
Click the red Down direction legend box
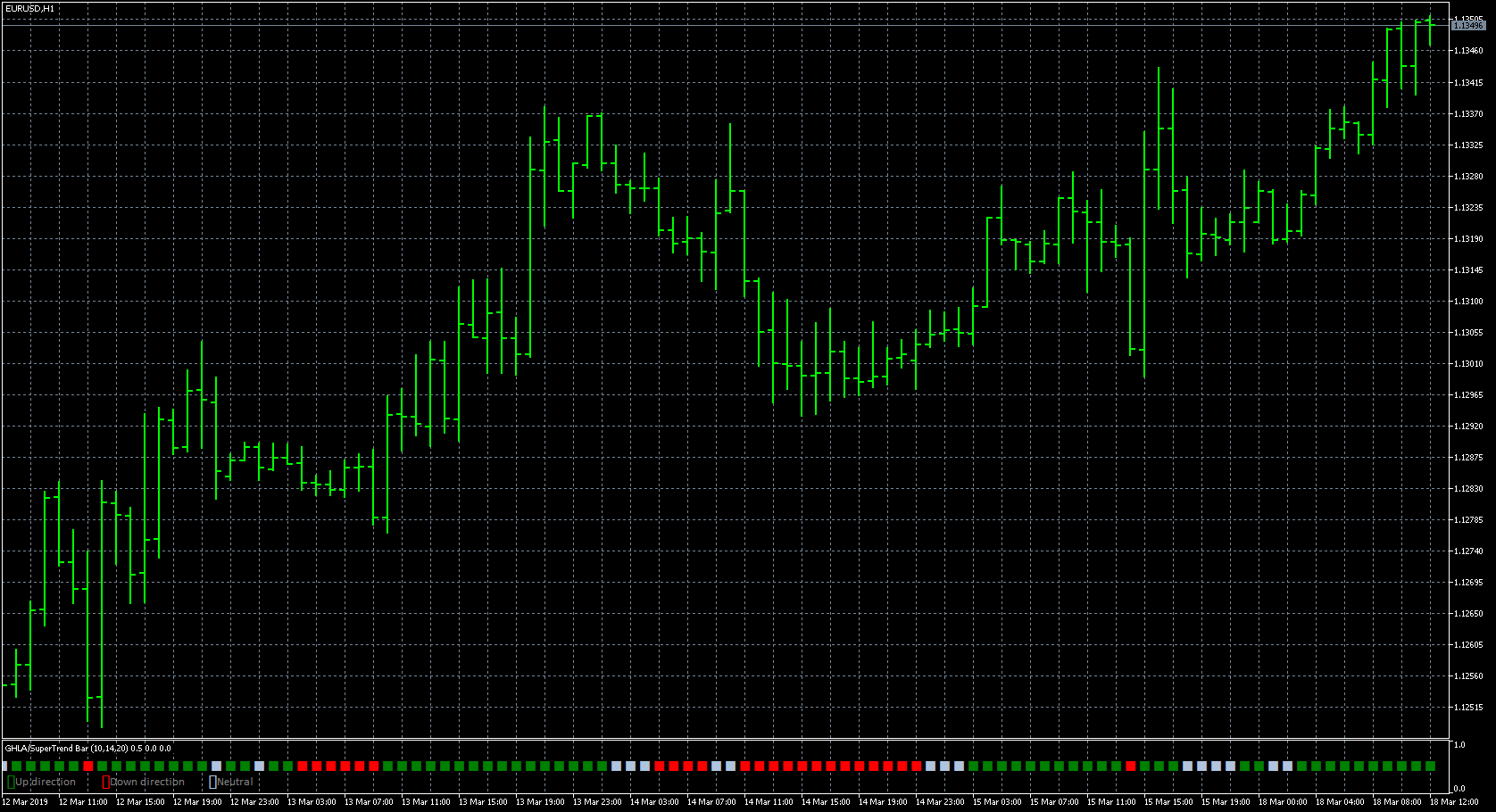[105, 782]
